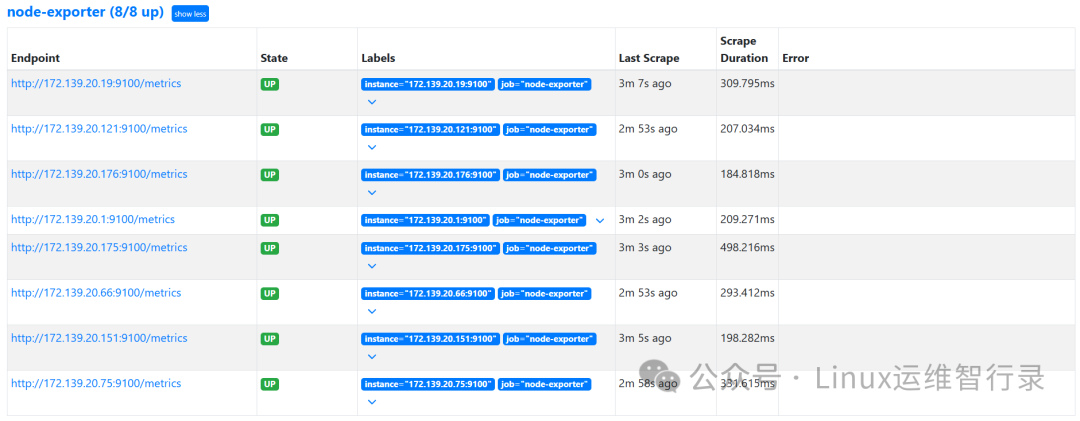1080x421 pixels.
Task: Open the 172.139.20.75:9100 metrics endpoint link
Action: 96,384
